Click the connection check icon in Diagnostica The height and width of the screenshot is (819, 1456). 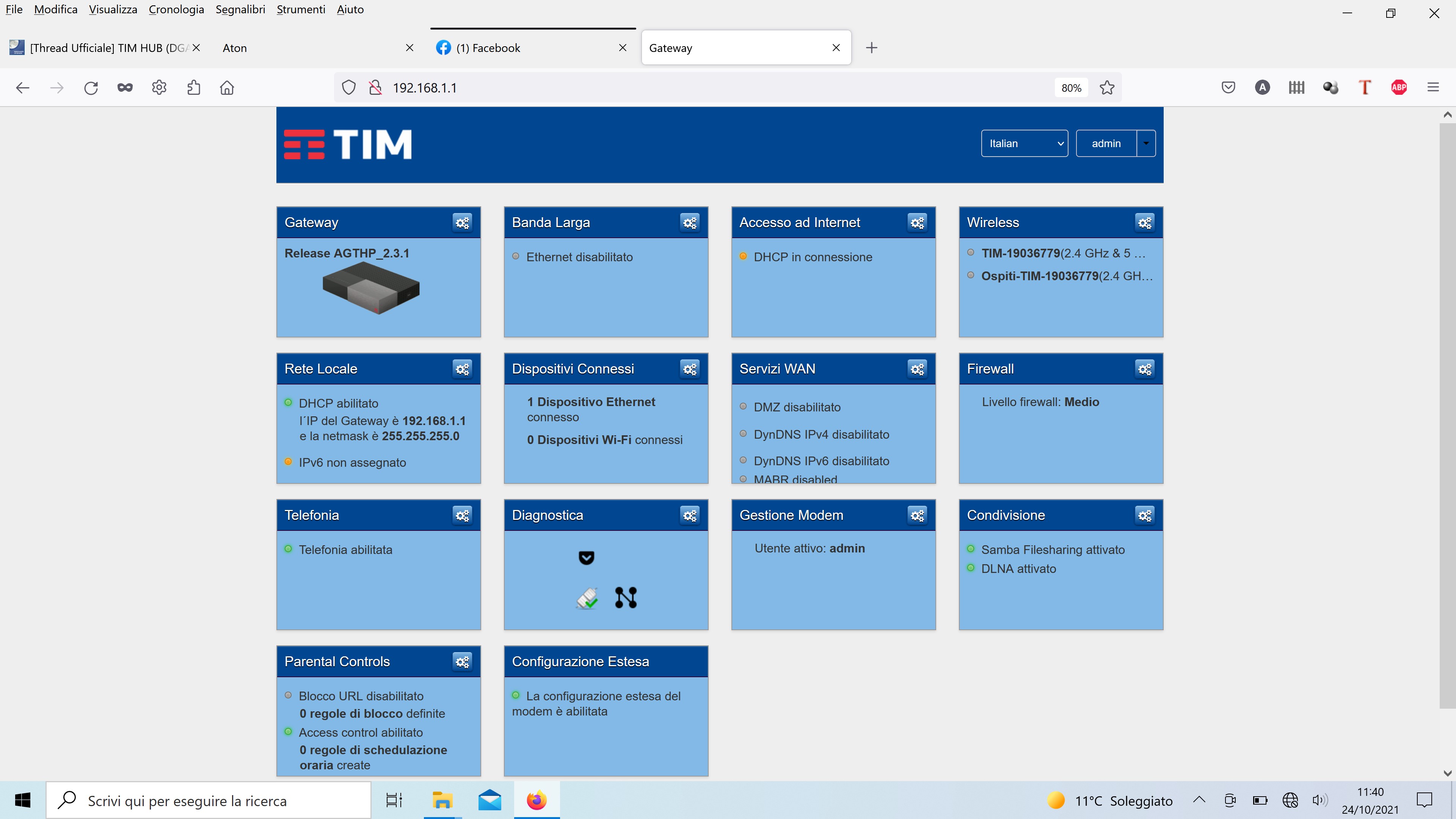pos(587,598)
